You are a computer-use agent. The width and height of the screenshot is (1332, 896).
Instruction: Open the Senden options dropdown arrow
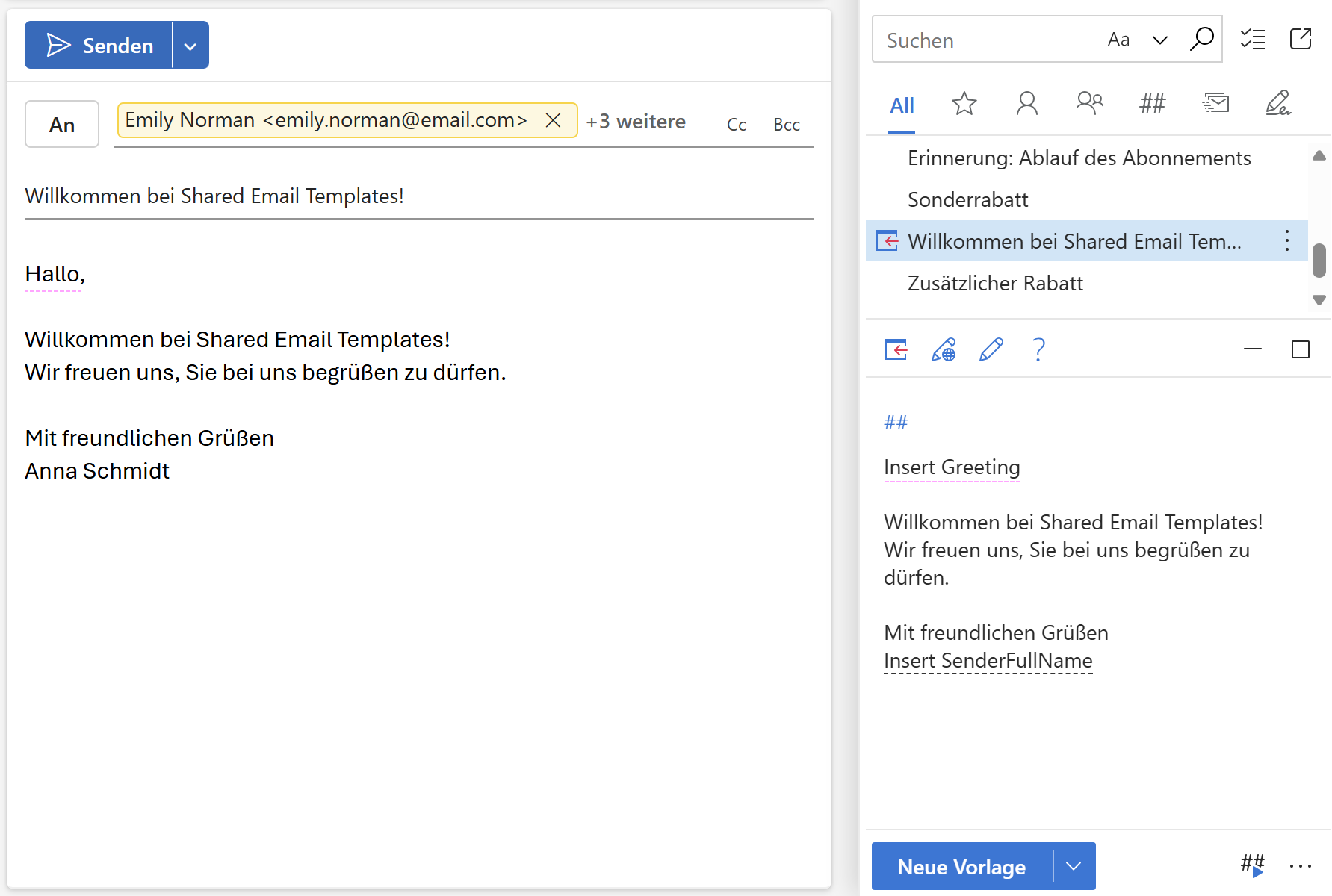click(x=190, y=46)
